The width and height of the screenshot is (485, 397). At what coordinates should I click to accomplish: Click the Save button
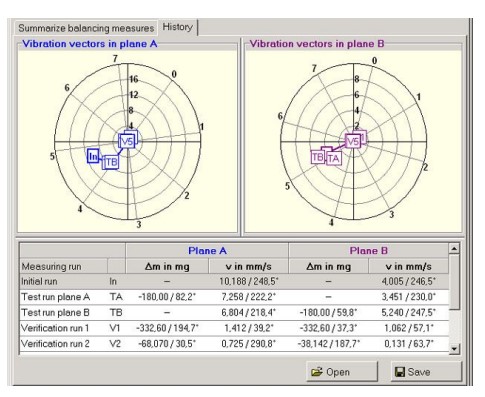pyautogui.click(x=426, y=372)
